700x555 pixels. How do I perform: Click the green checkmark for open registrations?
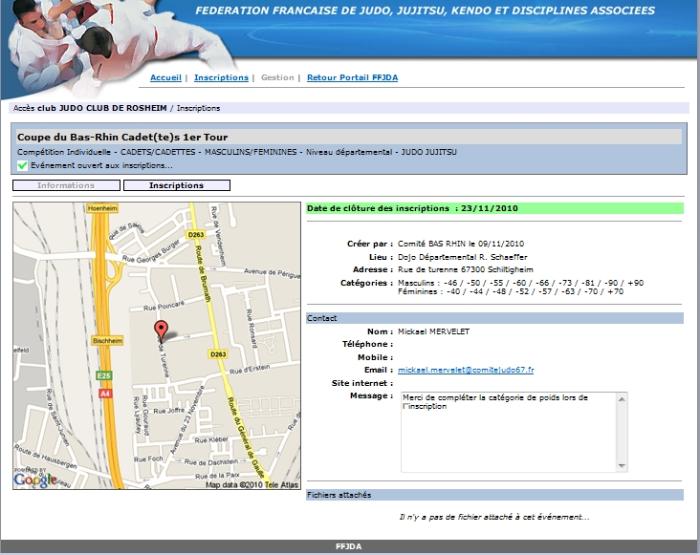[x=22, y=165]
